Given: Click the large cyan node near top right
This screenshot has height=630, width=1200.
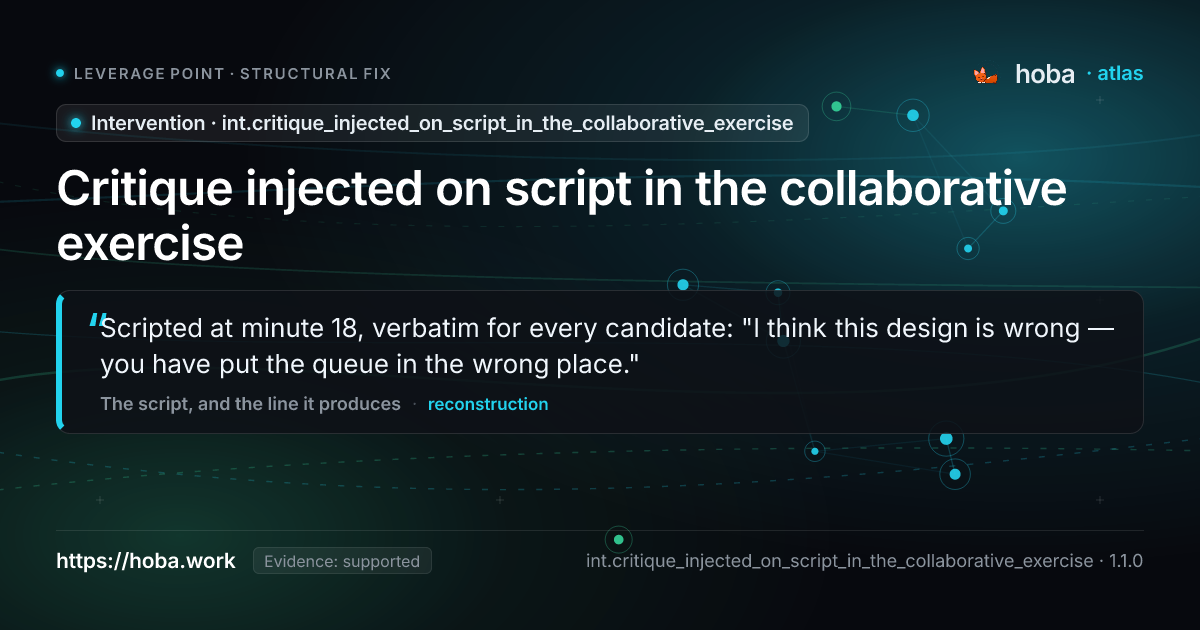Looking at the screenshot, I should click(913, 115).
